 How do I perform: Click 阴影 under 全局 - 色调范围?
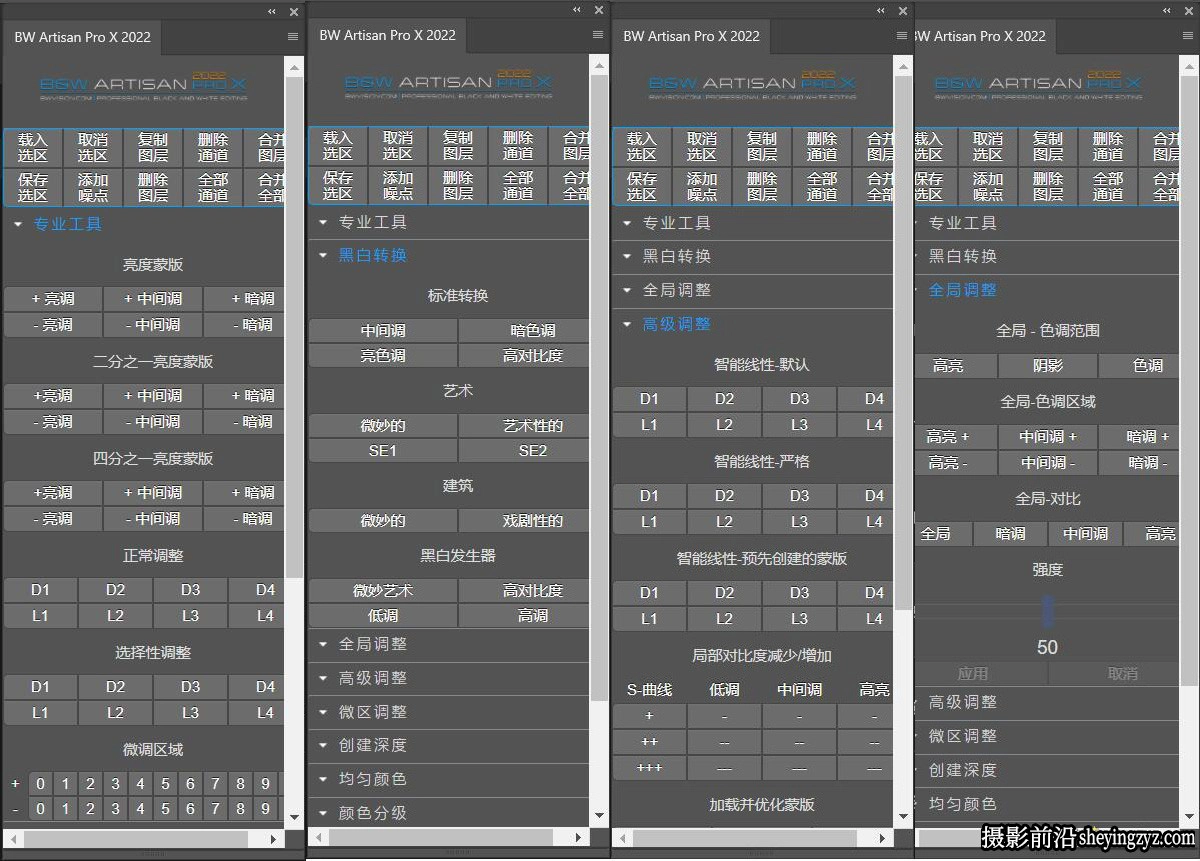pyautogui.click(x=1048, y=366)
